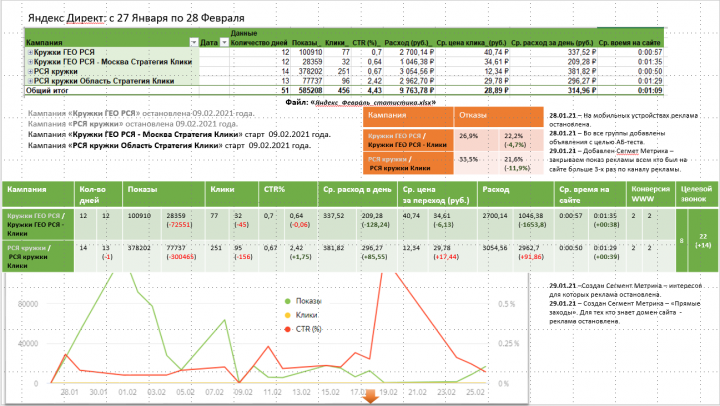Click the Яндекс Директ report title text

coord(136,18)
